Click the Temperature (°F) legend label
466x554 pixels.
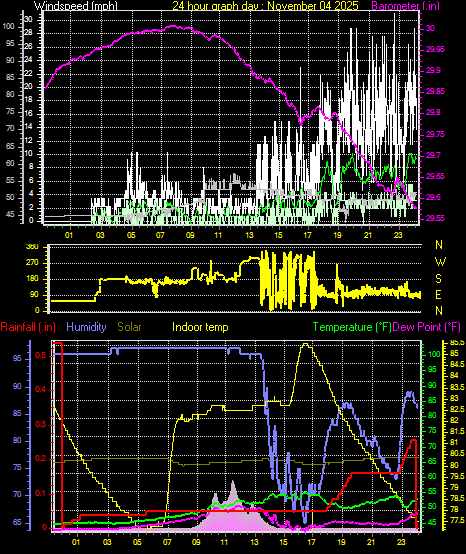pyautogui.click(x=352, y=327)
